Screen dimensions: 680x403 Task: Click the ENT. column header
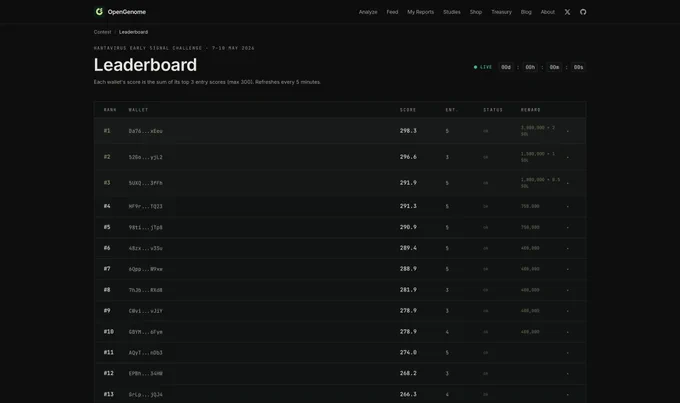tap(451, 110)
